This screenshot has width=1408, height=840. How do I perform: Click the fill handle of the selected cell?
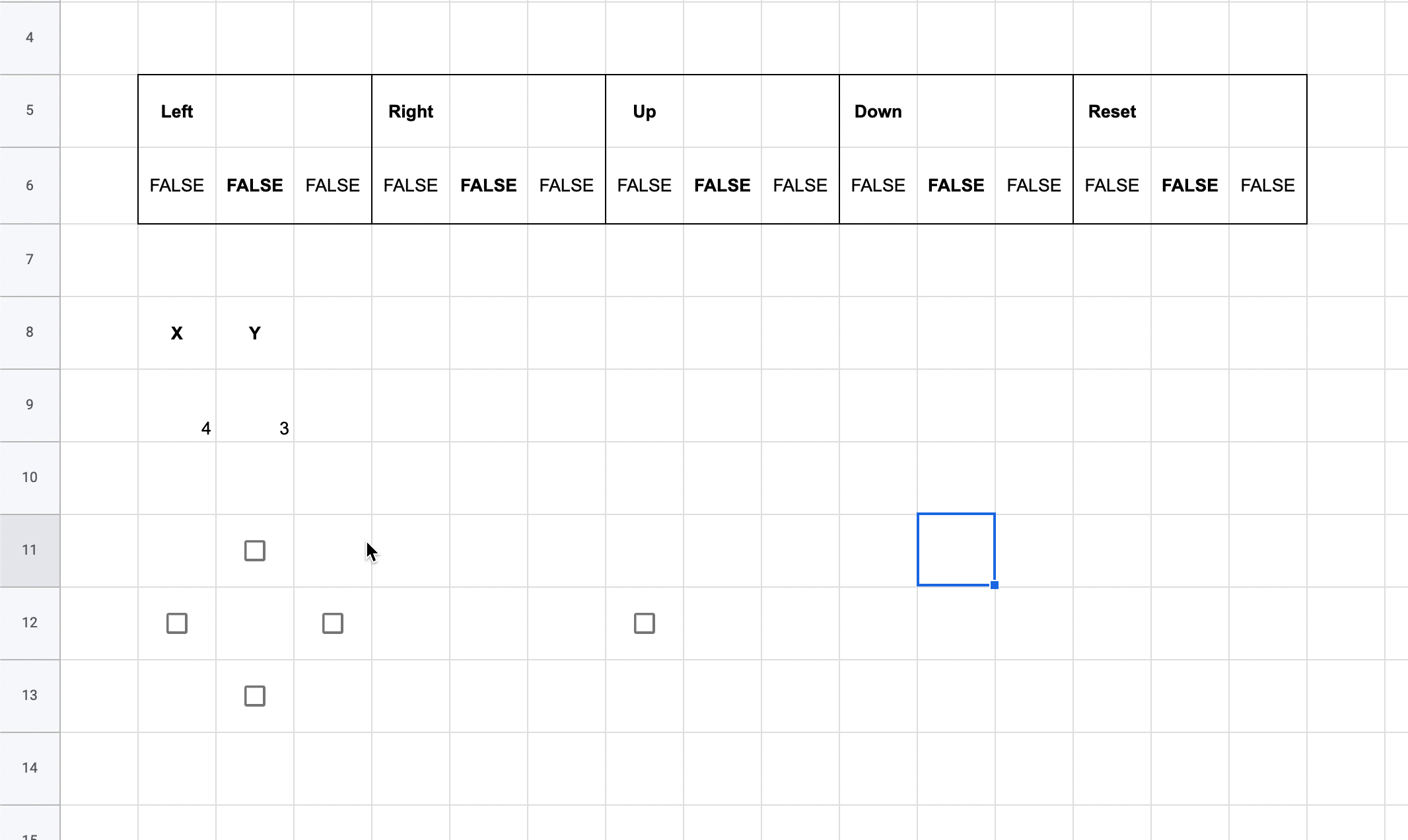pos(995,585)
